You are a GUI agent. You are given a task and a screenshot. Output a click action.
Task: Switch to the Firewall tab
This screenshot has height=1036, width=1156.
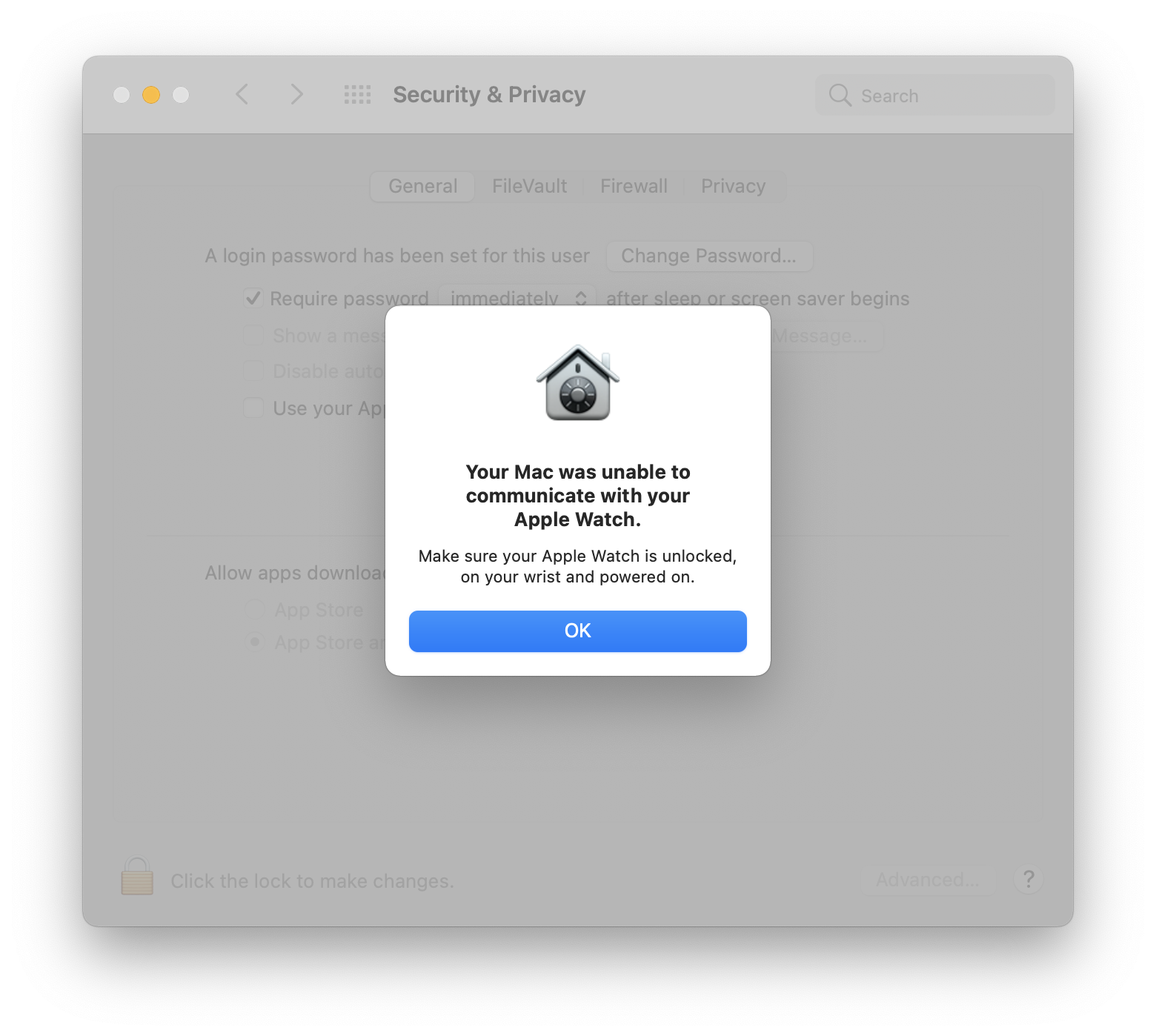click(634, 186)
